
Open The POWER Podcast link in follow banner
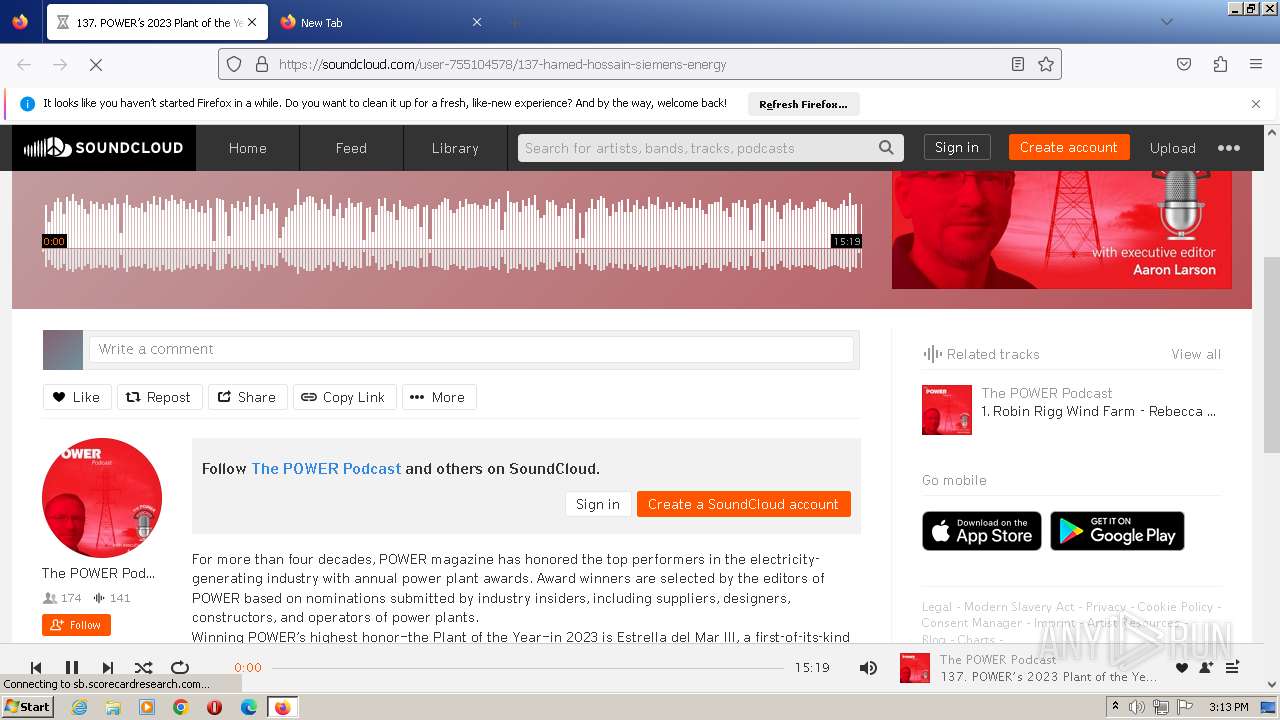tap(326, 468)
